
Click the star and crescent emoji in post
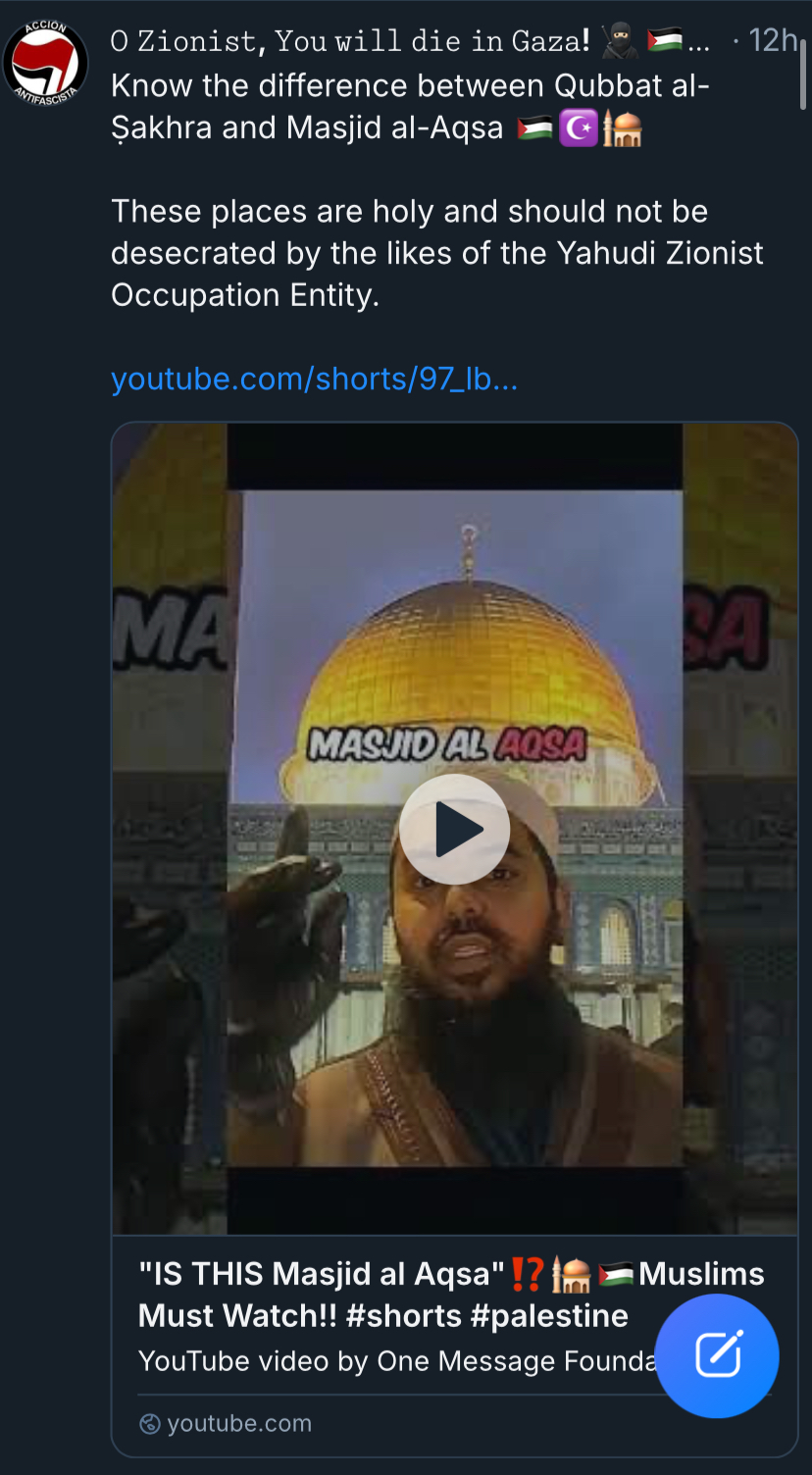[x=578, y=128]
